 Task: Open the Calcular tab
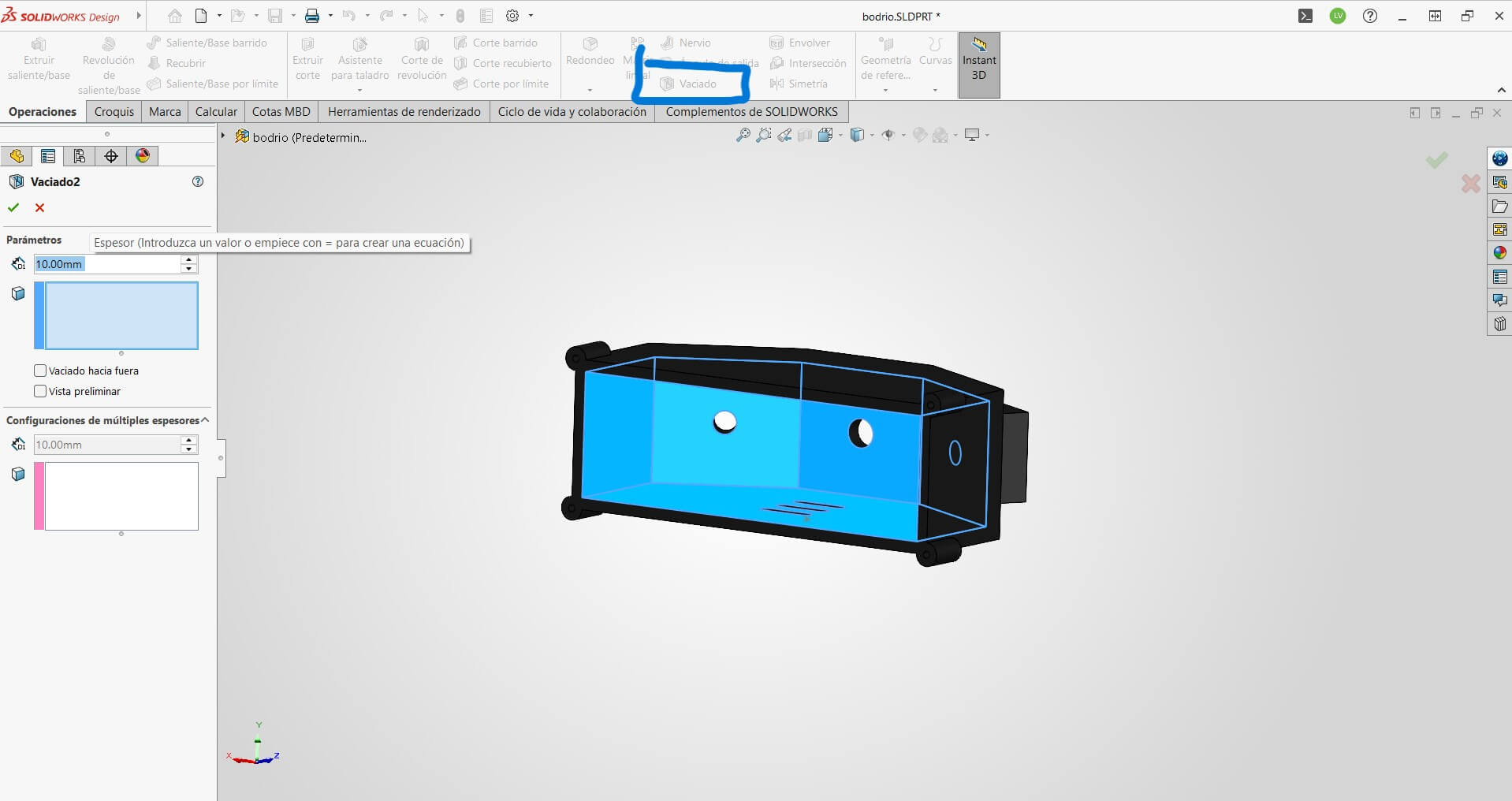pyautogui.click(x=216, y=112)
